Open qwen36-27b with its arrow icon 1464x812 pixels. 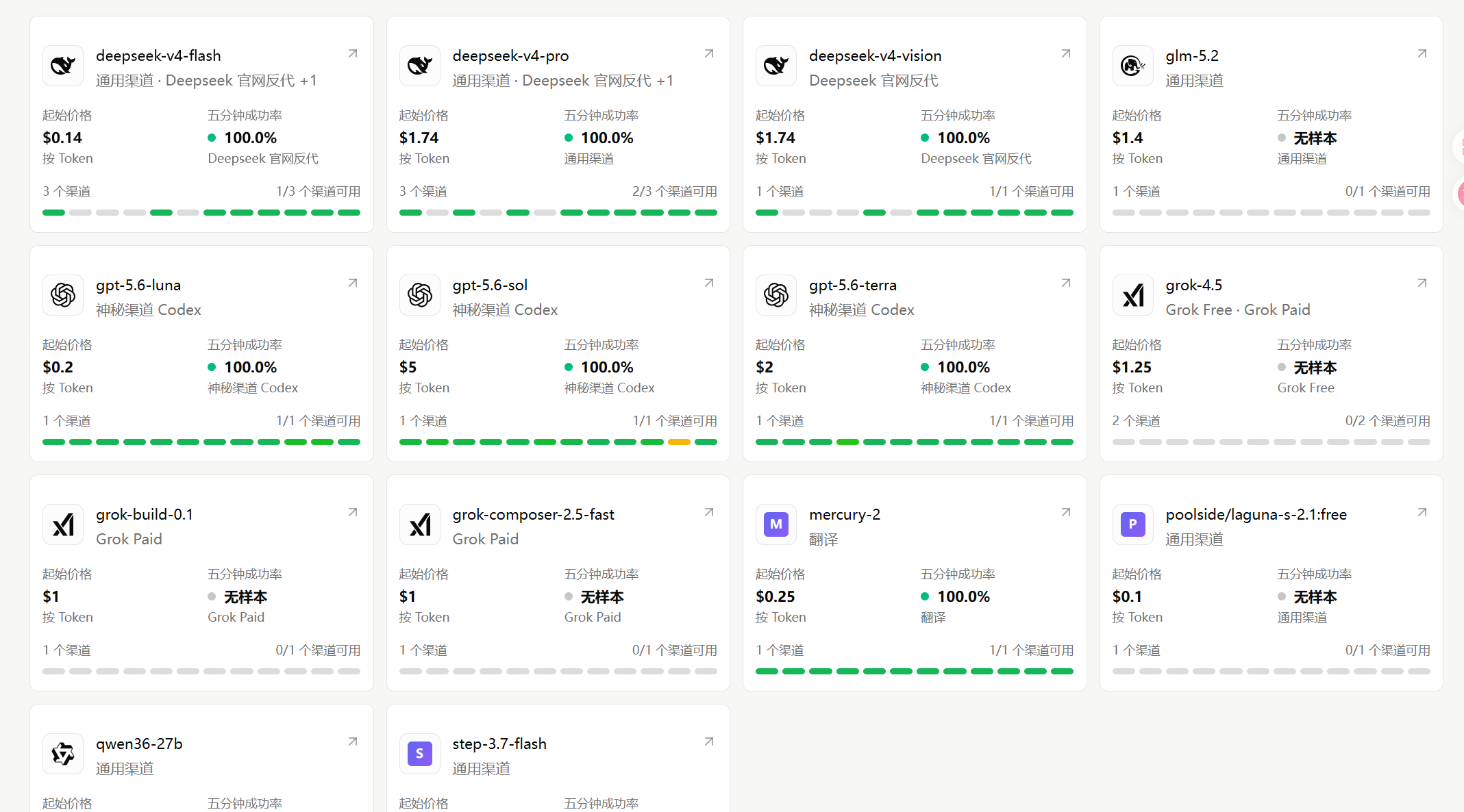pyautogui.click(x=353, y=741)
